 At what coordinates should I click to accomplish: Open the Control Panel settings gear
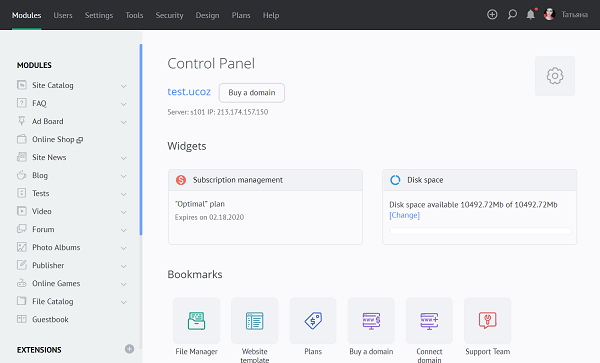pyautogui.click(x=555, y=76)
